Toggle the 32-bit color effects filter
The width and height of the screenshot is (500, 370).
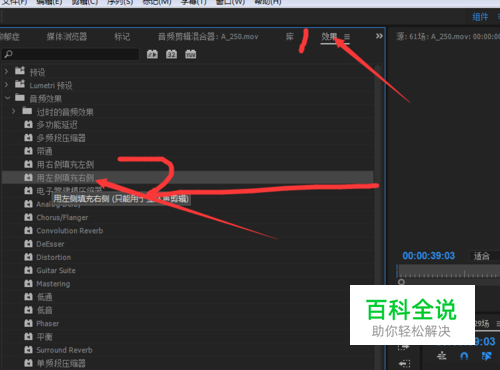171,54
